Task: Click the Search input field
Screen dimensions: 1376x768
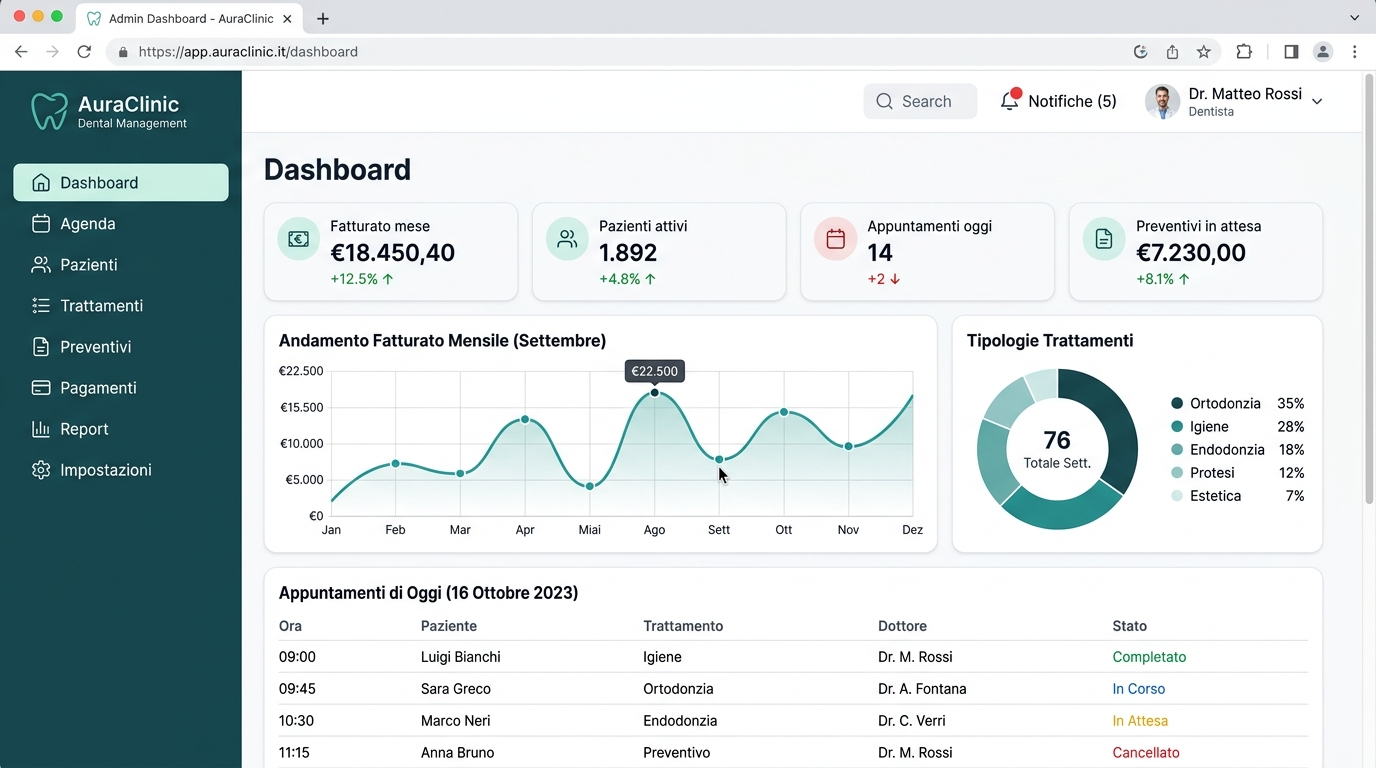Action: click(920, 101)
